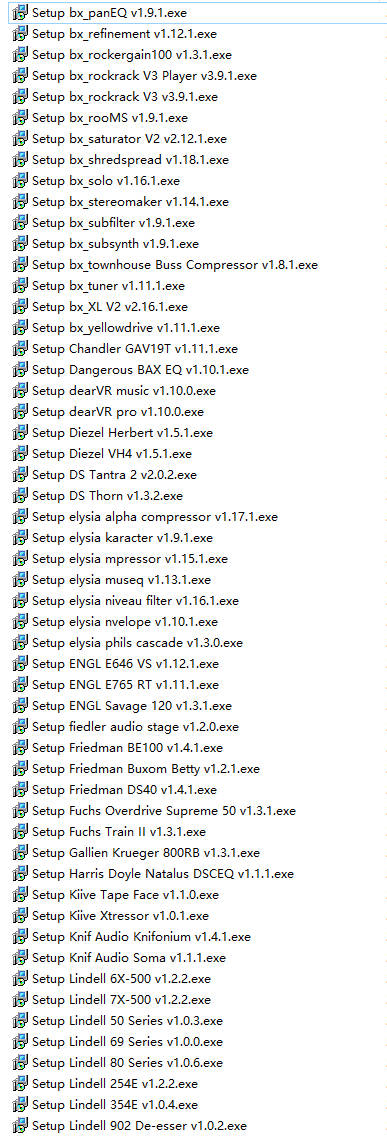Click the bx_solo v1.16.1 installer icon
Image resolution: width=387 pixels, height=1137 pixels.
click(20, 181)
